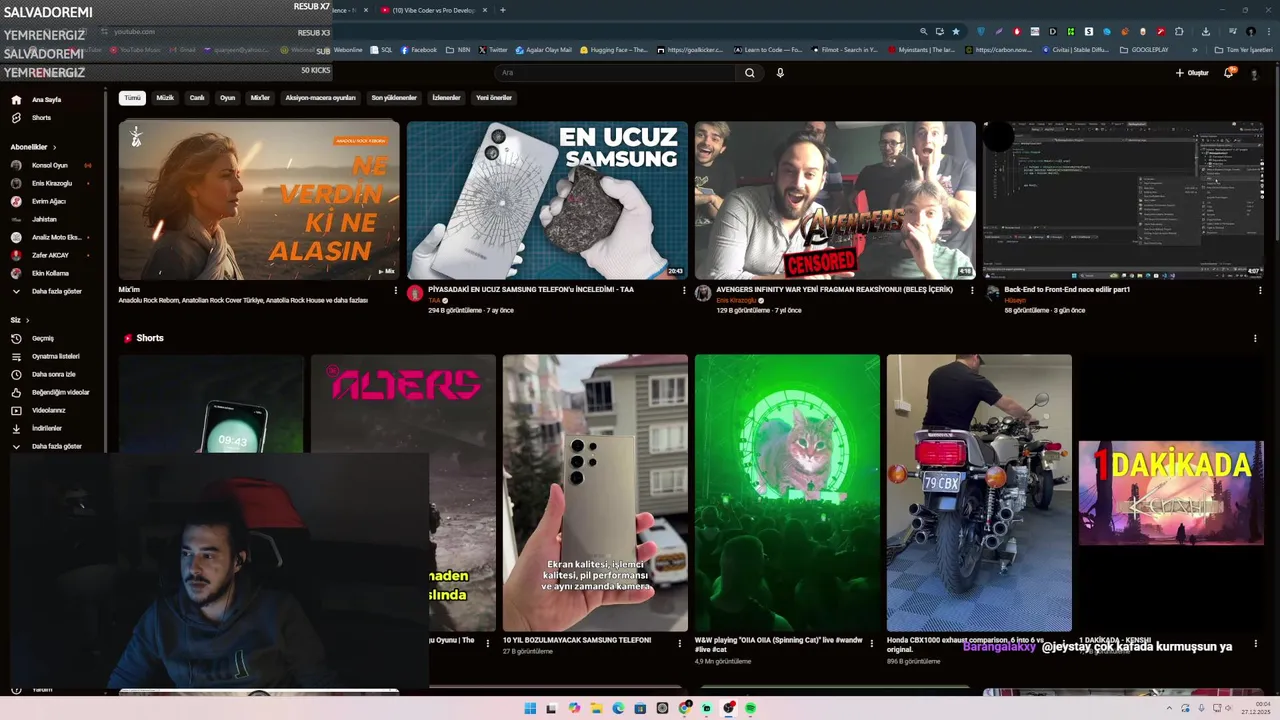Open a new browser tab
The image size is (1280, 720).
tap(502, 10)
